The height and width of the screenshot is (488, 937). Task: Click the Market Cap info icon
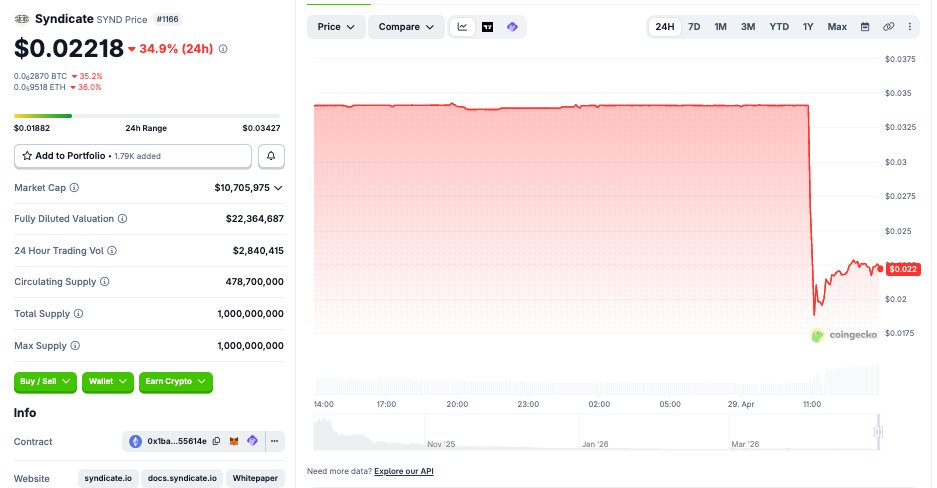[x=75, y=188]
